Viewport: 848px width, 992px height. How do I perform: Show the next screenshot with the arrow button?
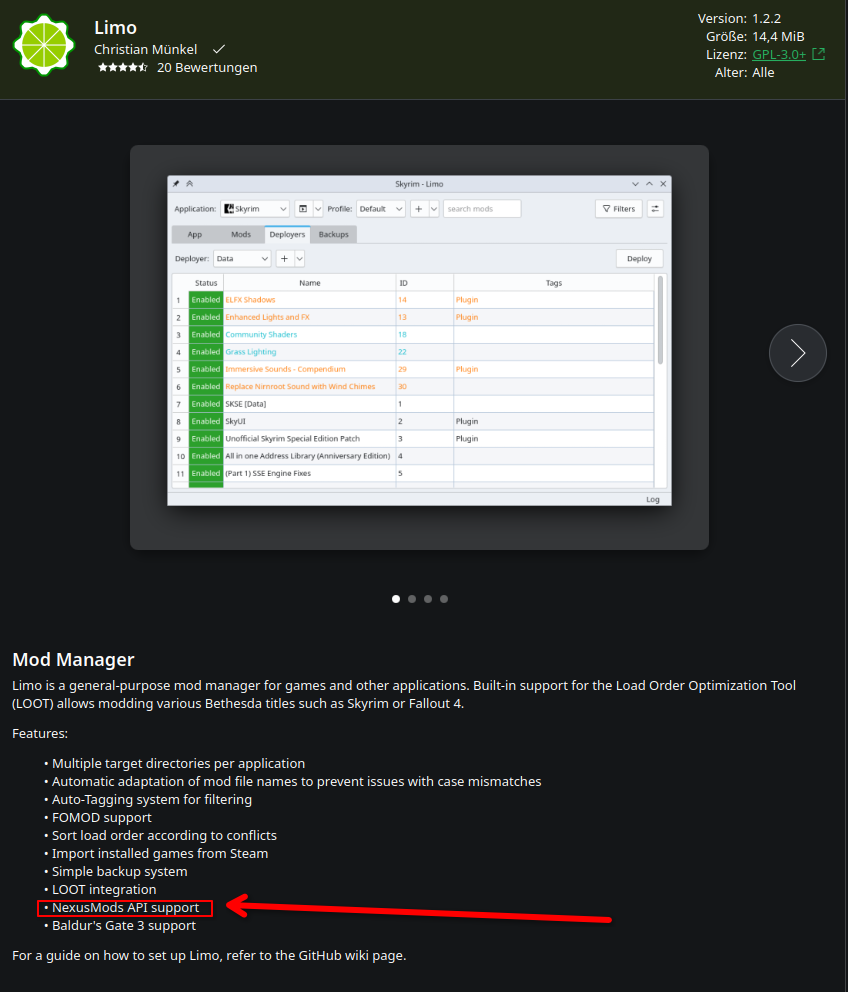pos(797,353)
